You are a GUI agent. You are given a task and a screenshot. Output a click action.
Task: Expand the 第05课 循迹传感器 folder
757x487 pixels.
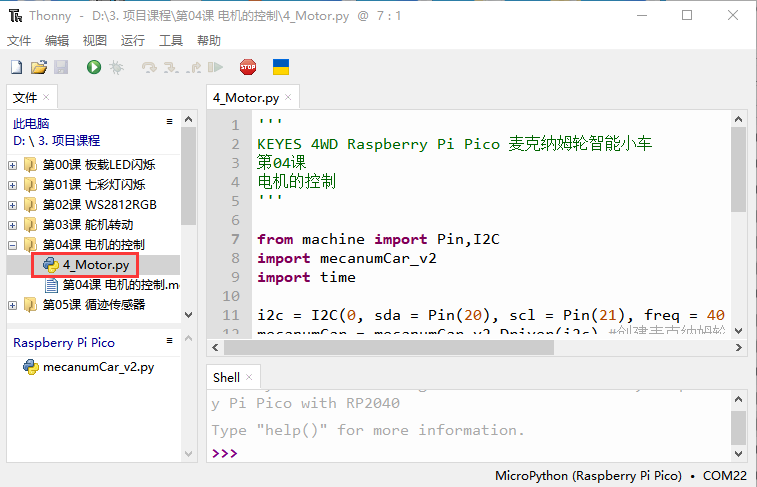(x=13, y=306)
